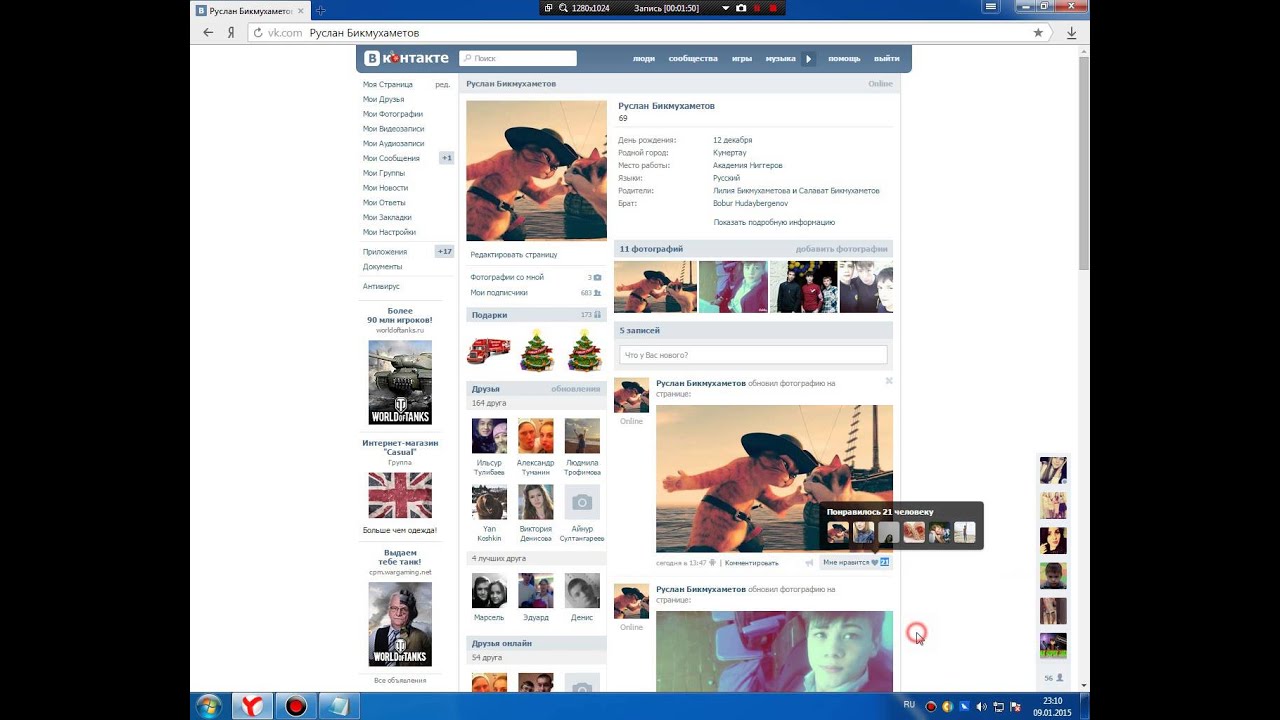The height and width of the screenshot is (720, 1280).
Task: Expand 'Показать подробную информацию' details
Action: tap(774, 222)
